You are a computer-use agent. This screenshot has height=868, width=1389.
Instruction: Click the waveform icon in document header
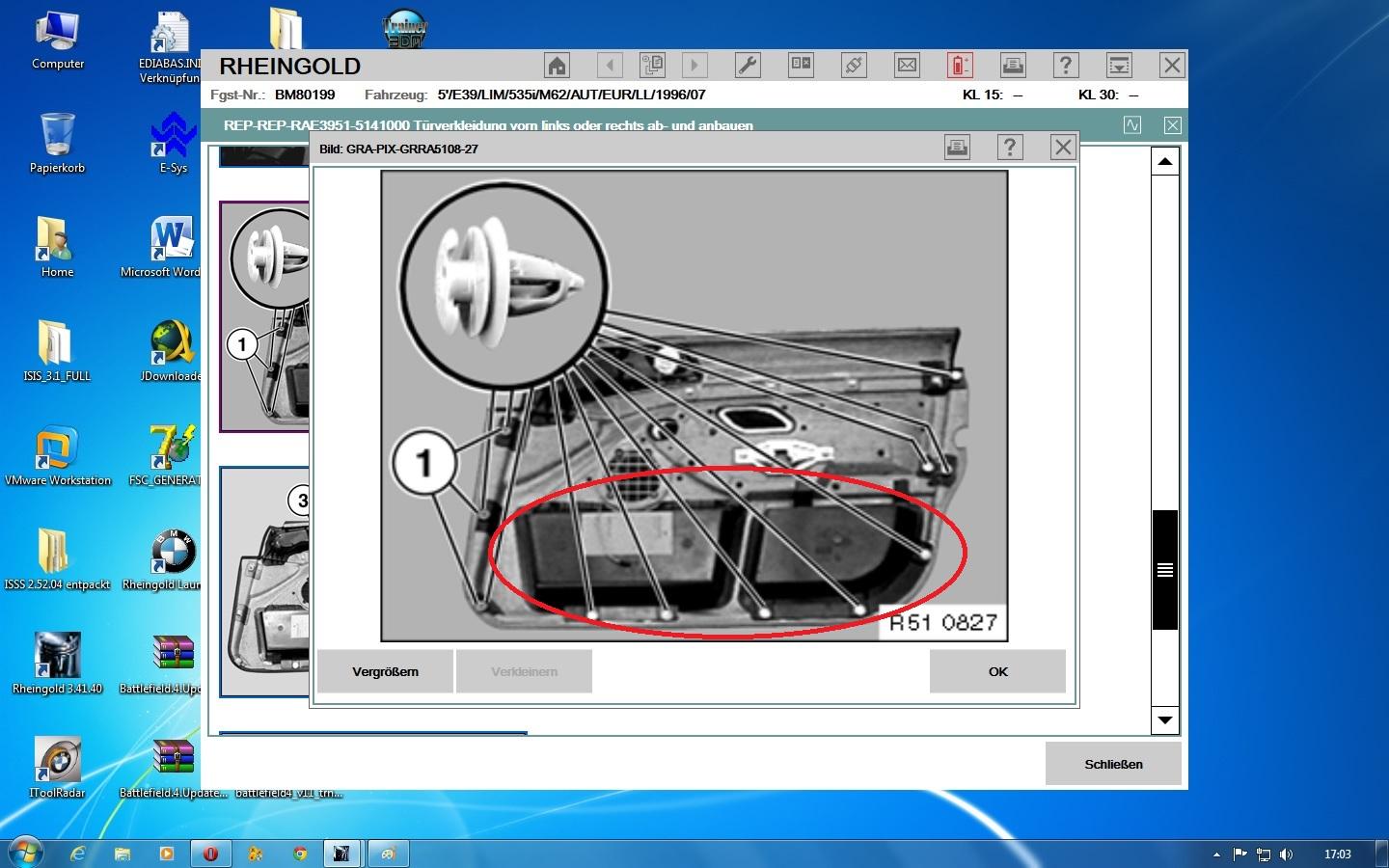coord(1132,125)
